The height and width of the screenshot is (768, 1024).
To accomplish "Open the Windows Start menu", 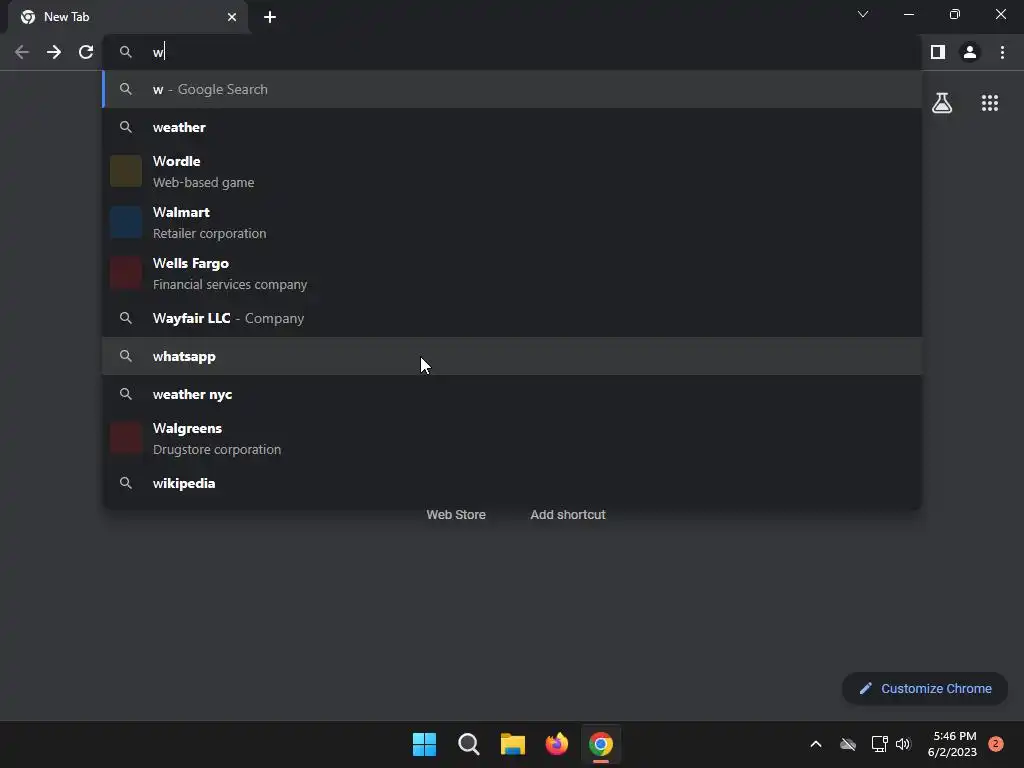I will (x=424, y=744).
